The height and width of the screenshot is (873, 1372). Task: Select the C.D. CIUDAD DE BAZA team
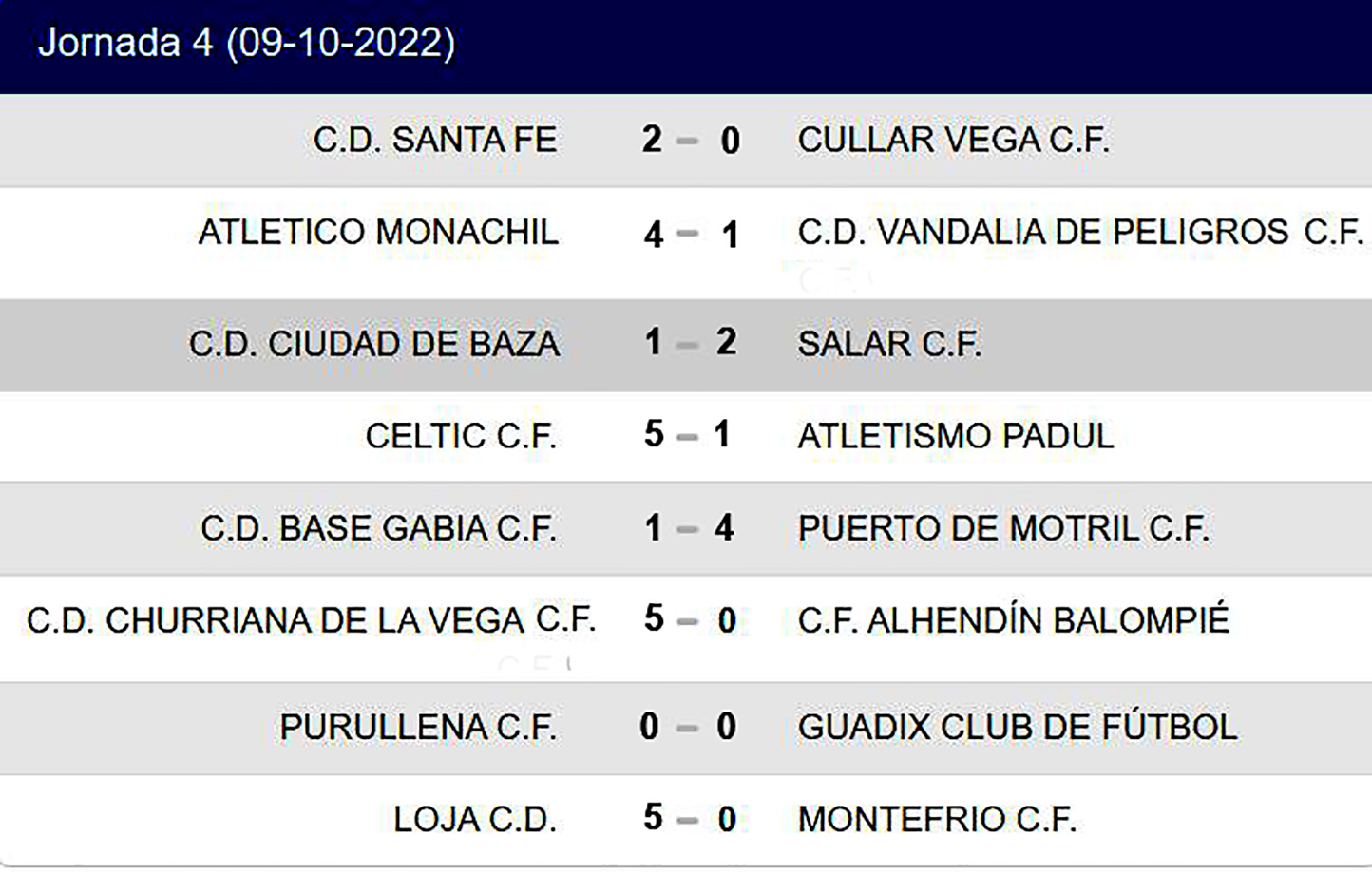coord(374,344)
